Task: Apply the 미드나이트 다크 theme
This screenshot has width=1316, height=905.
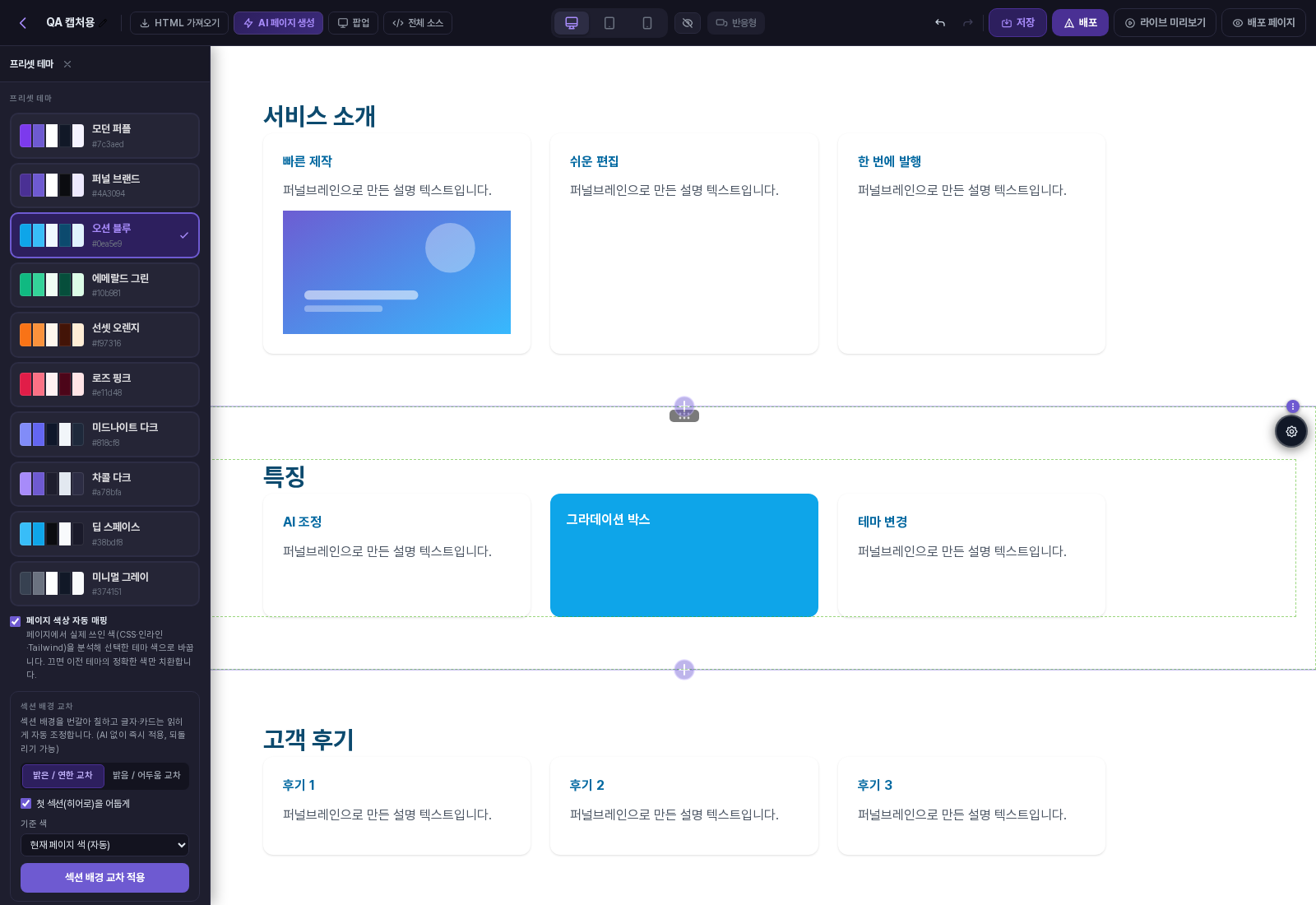Action: [104, 434]
